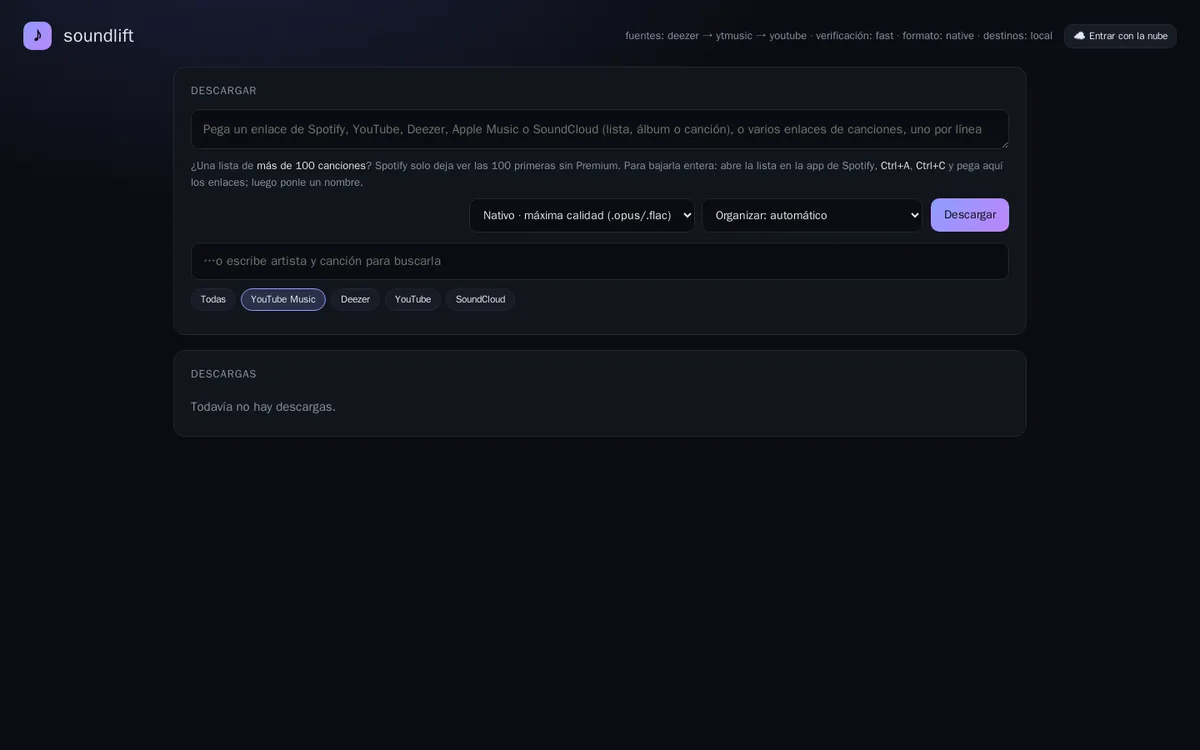Viewport: 1200px width, 750px height.
Task: Click the DESCARGAS section heading
Action: pos(224,374)
